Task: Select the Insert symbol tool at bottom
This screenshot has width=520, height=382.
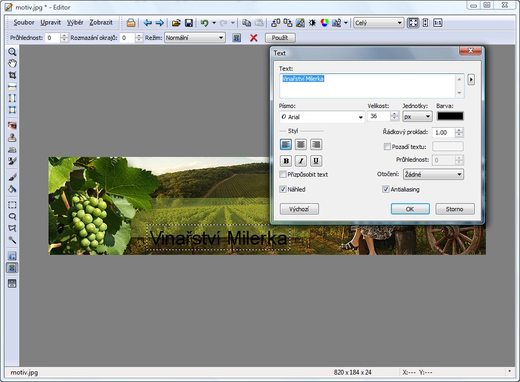Action: pyautogui.click(x=12, y=284)
